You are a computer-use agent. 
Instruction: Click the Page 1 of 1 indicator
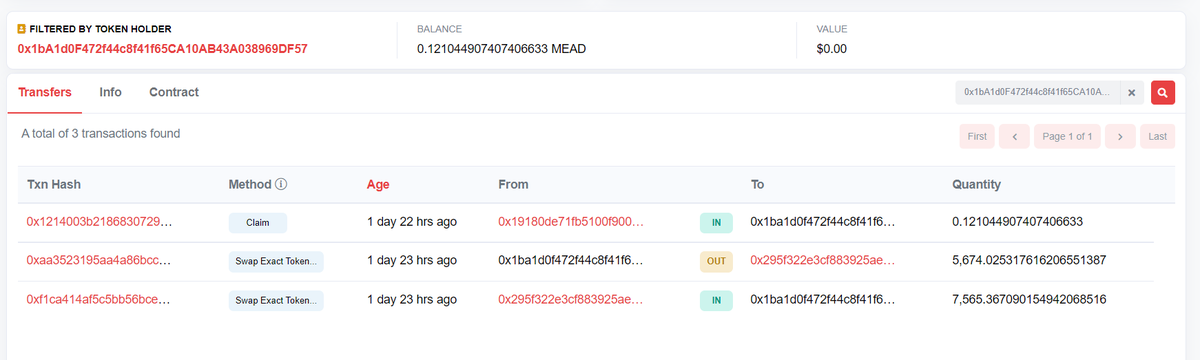1067,136
